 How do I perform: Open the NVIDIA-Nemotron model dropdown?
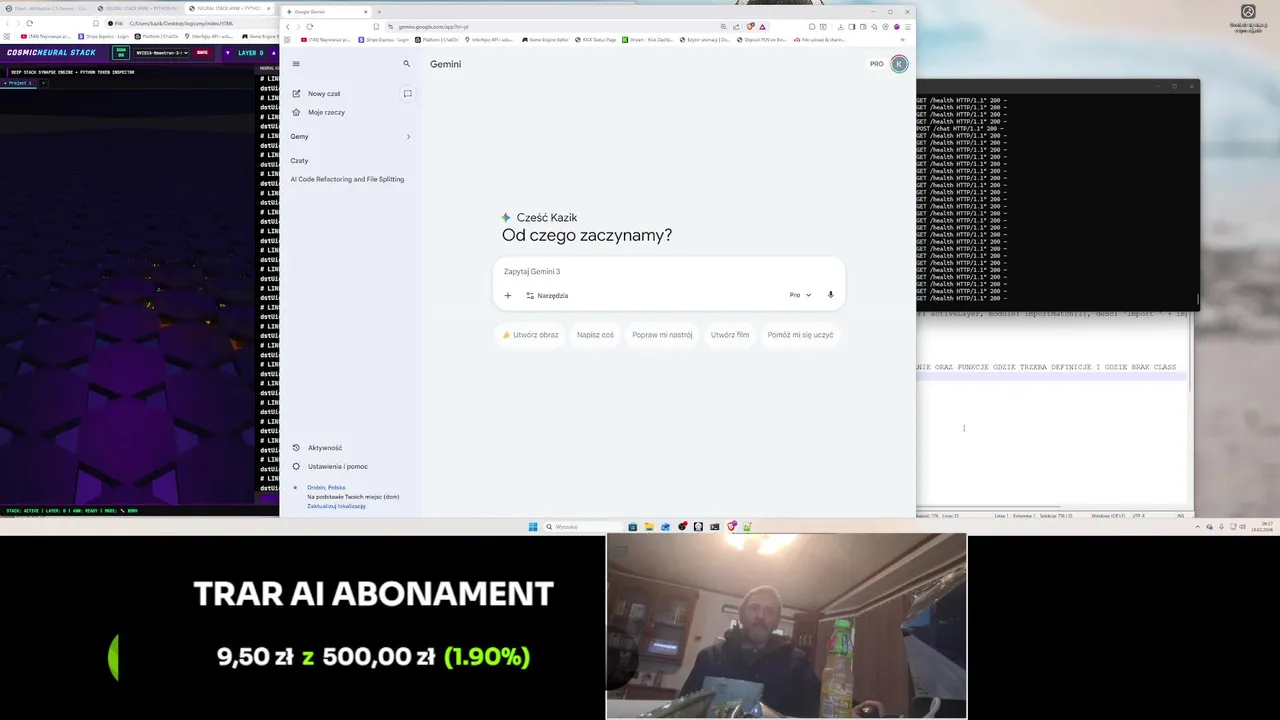(x=162, y=53)
